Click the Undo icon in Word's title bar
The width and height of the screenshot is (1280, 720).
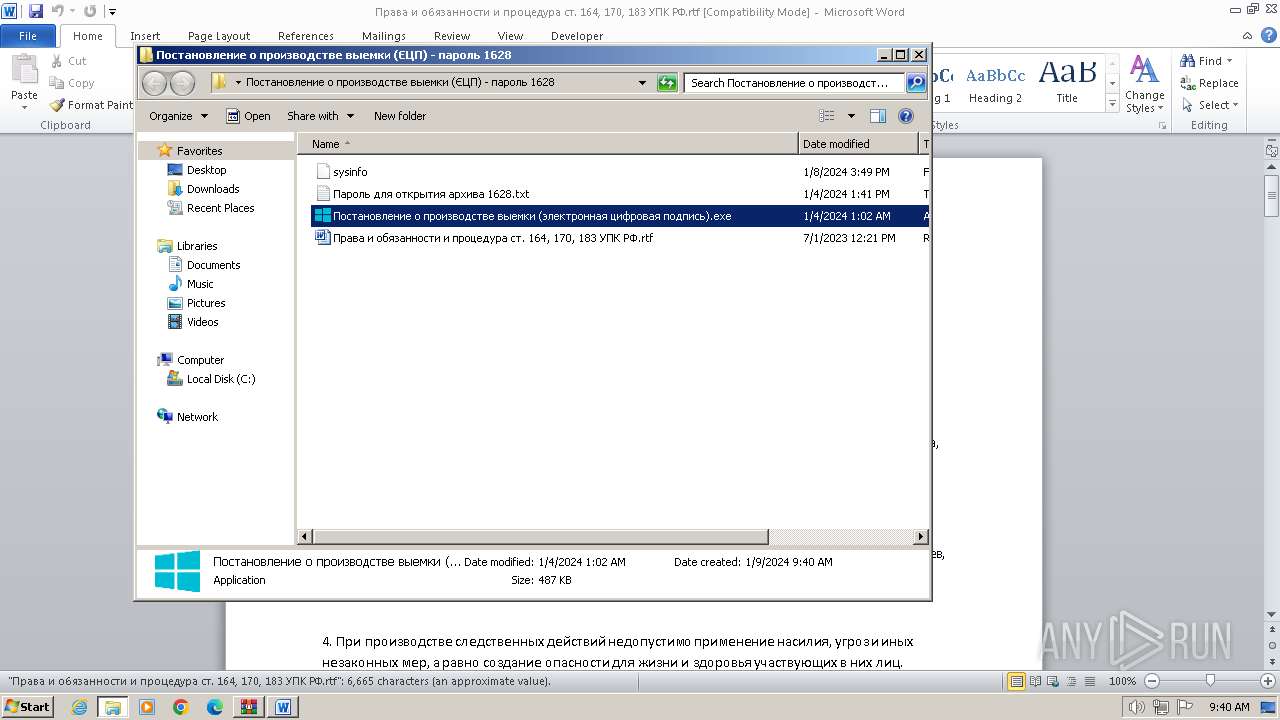pyautogui.click(x=57, y=11)
